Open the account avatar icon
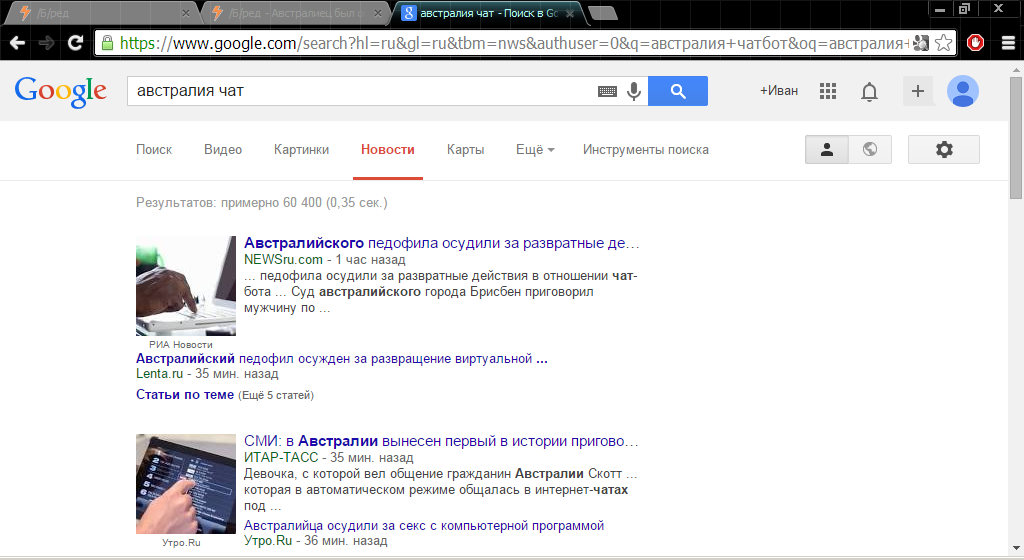This screenshot has width=1024, height=560. click(963, 91)
